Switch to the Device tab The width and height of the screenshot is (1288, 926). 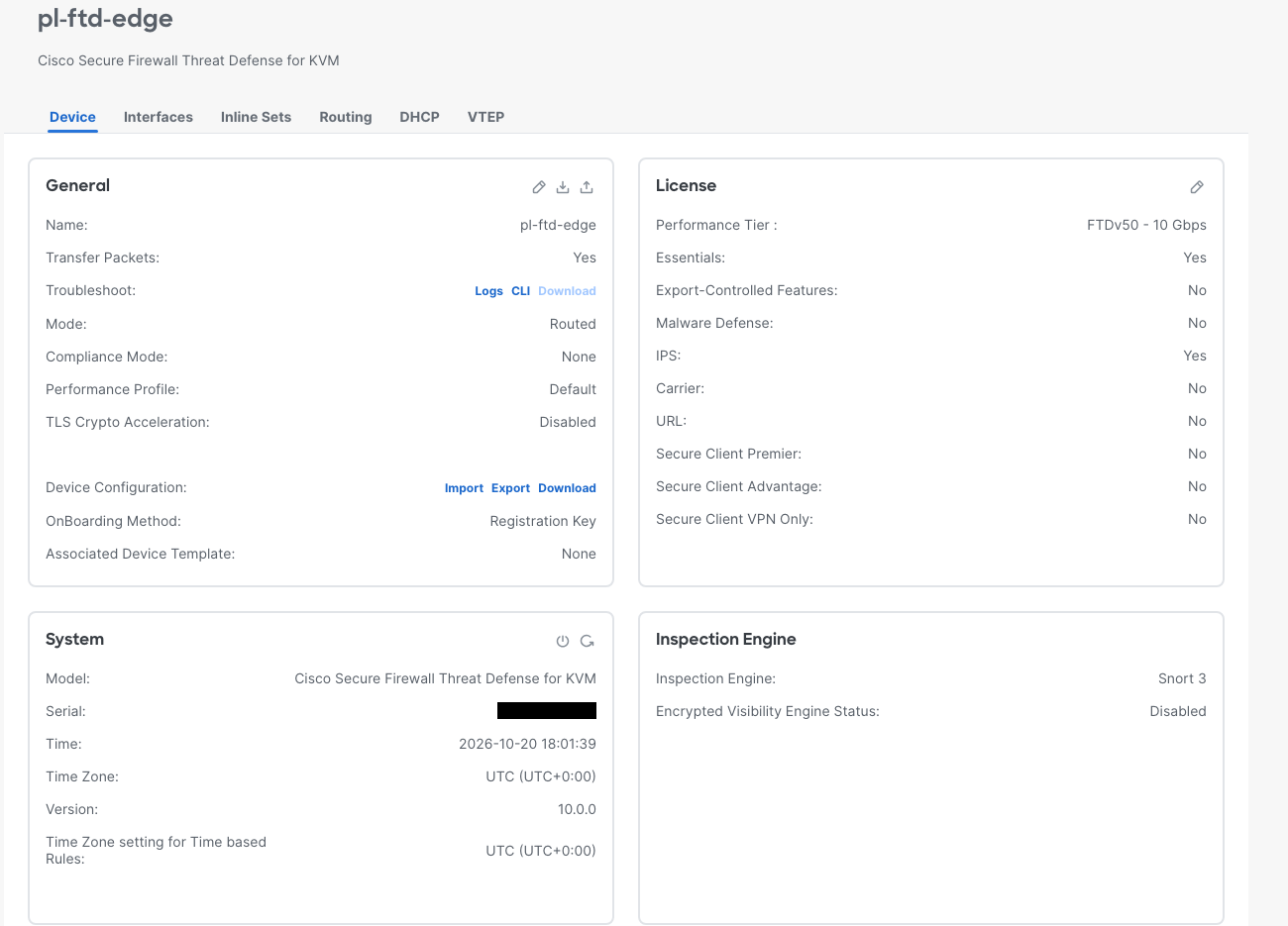coord(72,117)
